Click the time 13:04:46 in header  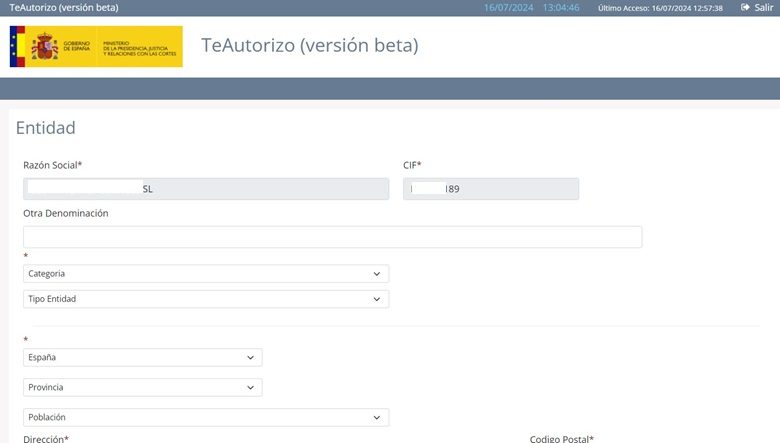(x=561, y=7)
